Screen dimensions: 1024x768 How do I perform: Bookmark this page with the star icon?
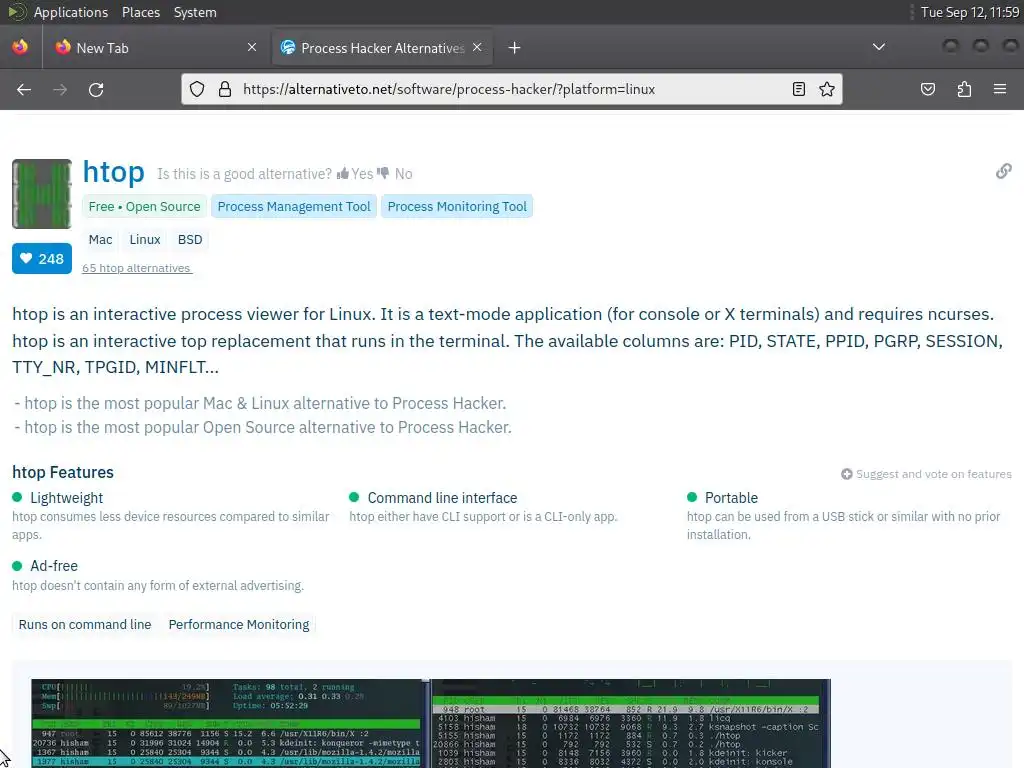pyautogui.click(x=827, y=89)
